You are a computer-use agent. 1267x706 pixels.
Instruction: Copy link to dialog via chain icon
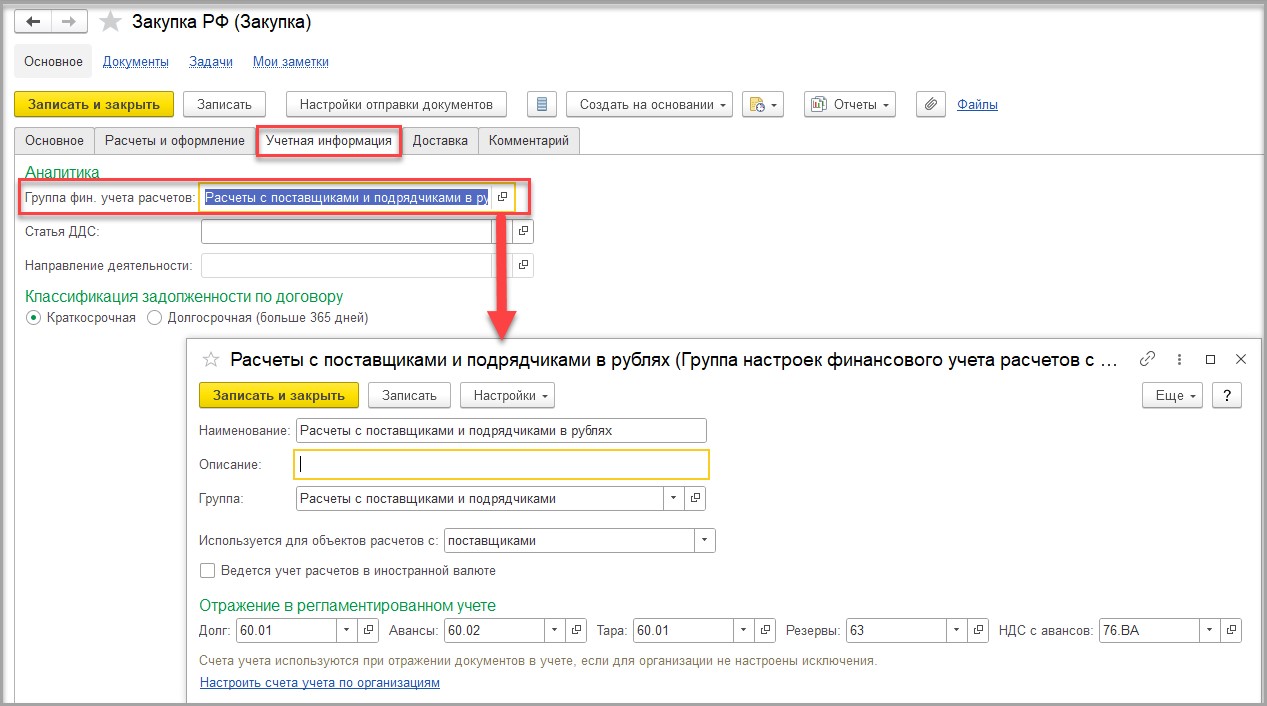coord(1148,359)
